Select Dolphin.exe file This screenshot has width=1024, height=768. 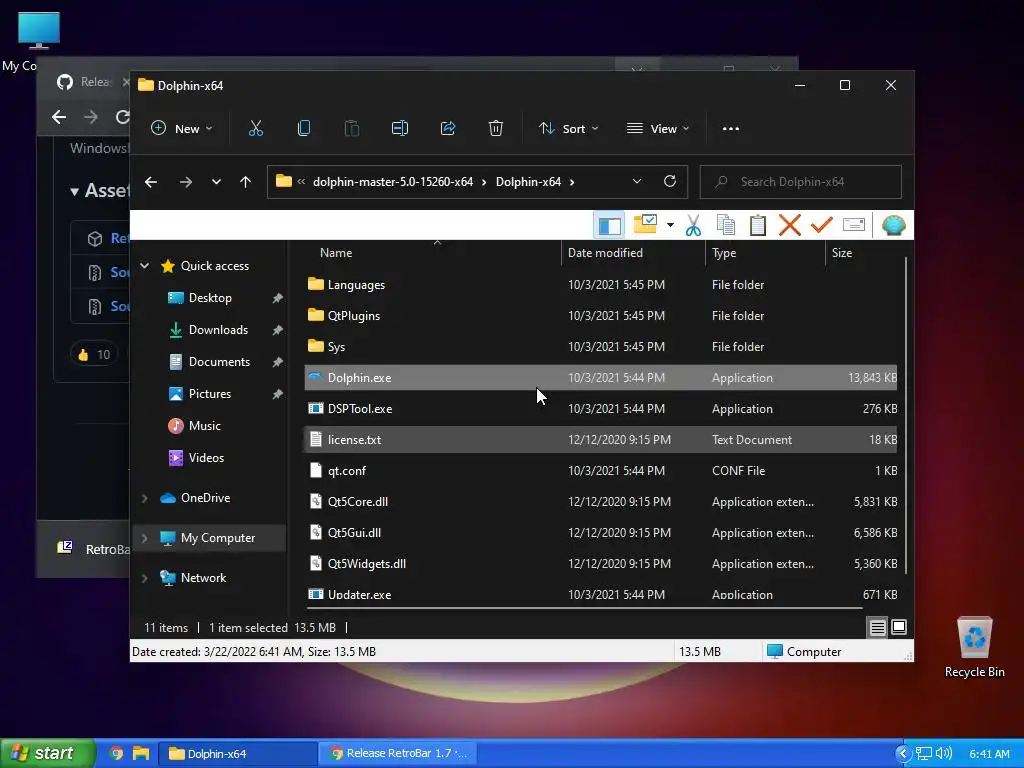(600, 377)
